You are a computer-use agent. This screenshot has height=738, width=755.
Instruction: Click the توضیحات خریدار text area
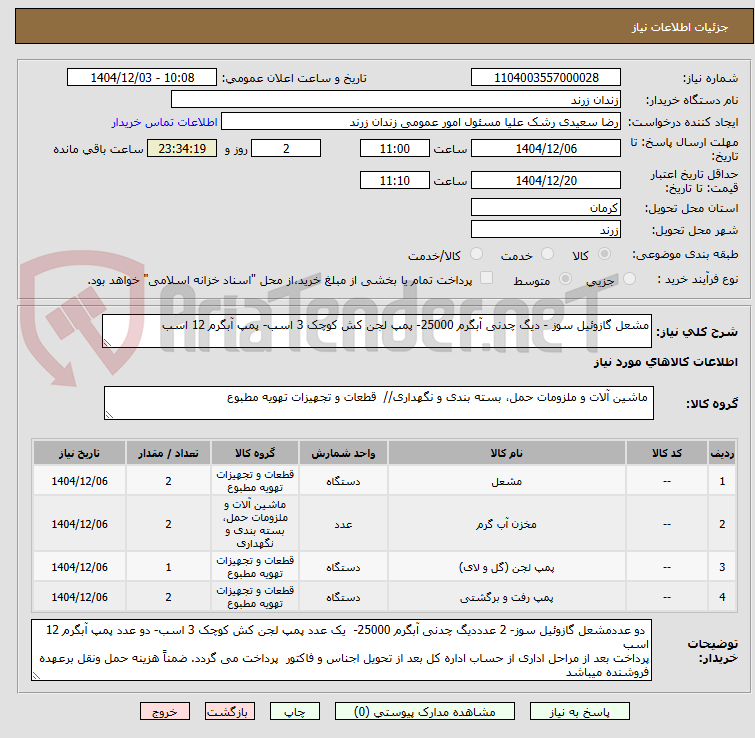[341, 650]
